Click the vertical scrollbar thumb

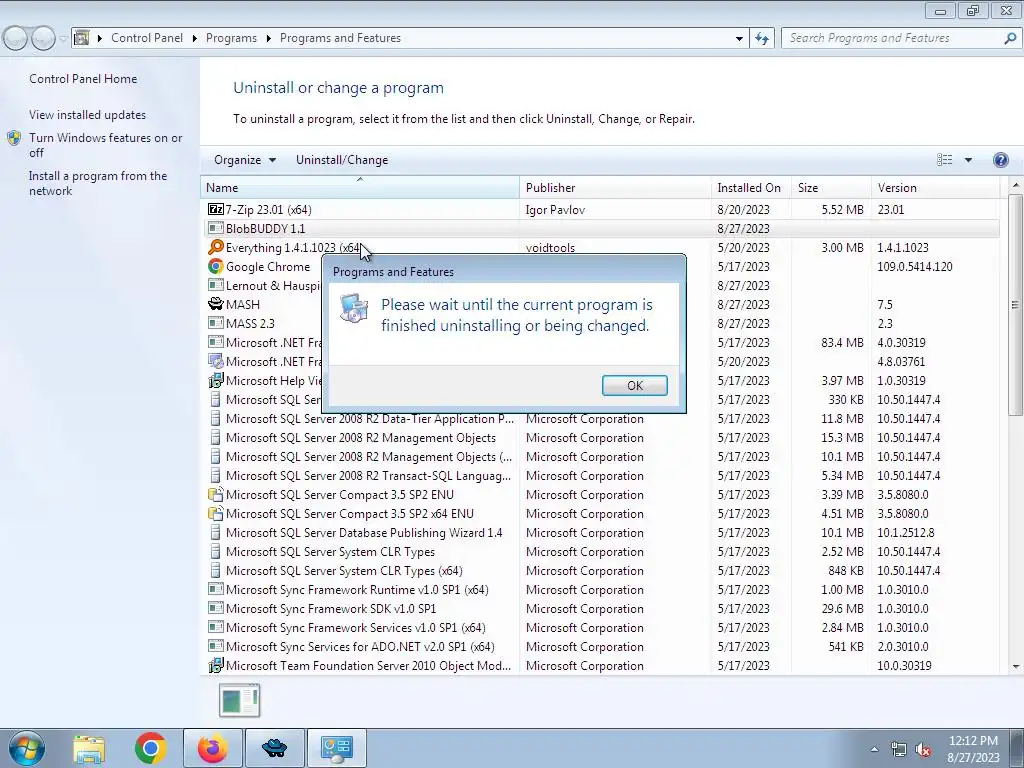click(1015, 304)
